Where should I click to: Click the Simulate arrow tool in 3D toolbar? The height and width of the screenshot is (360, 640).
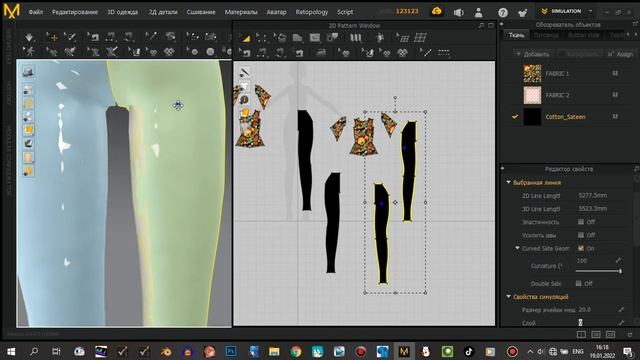point(29,38)
